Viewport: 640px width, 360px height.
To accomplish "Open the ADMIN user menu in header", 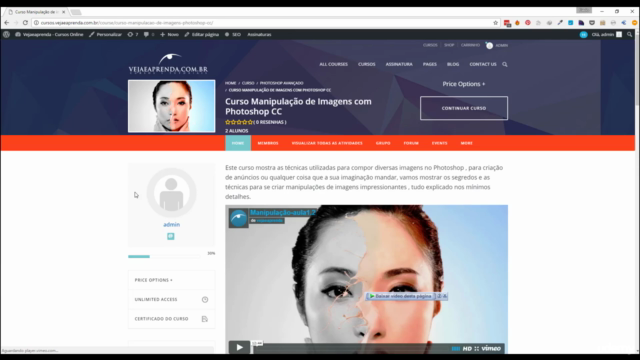I will 497,45.
